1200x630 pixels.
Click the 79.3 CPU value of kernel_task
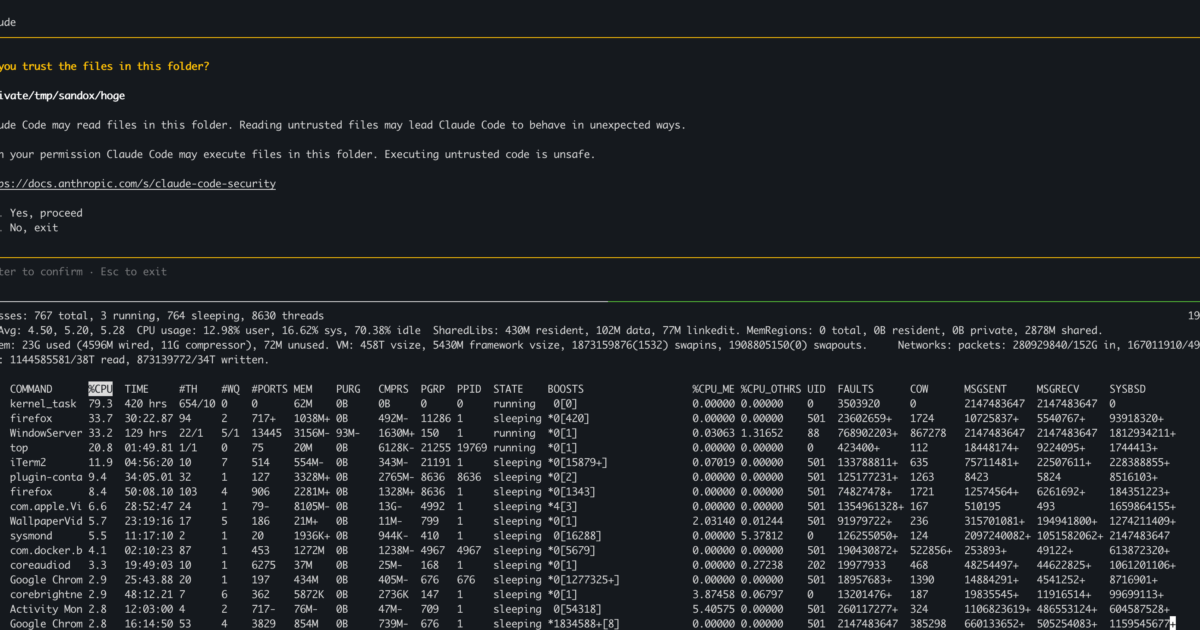tap(100, 404)
